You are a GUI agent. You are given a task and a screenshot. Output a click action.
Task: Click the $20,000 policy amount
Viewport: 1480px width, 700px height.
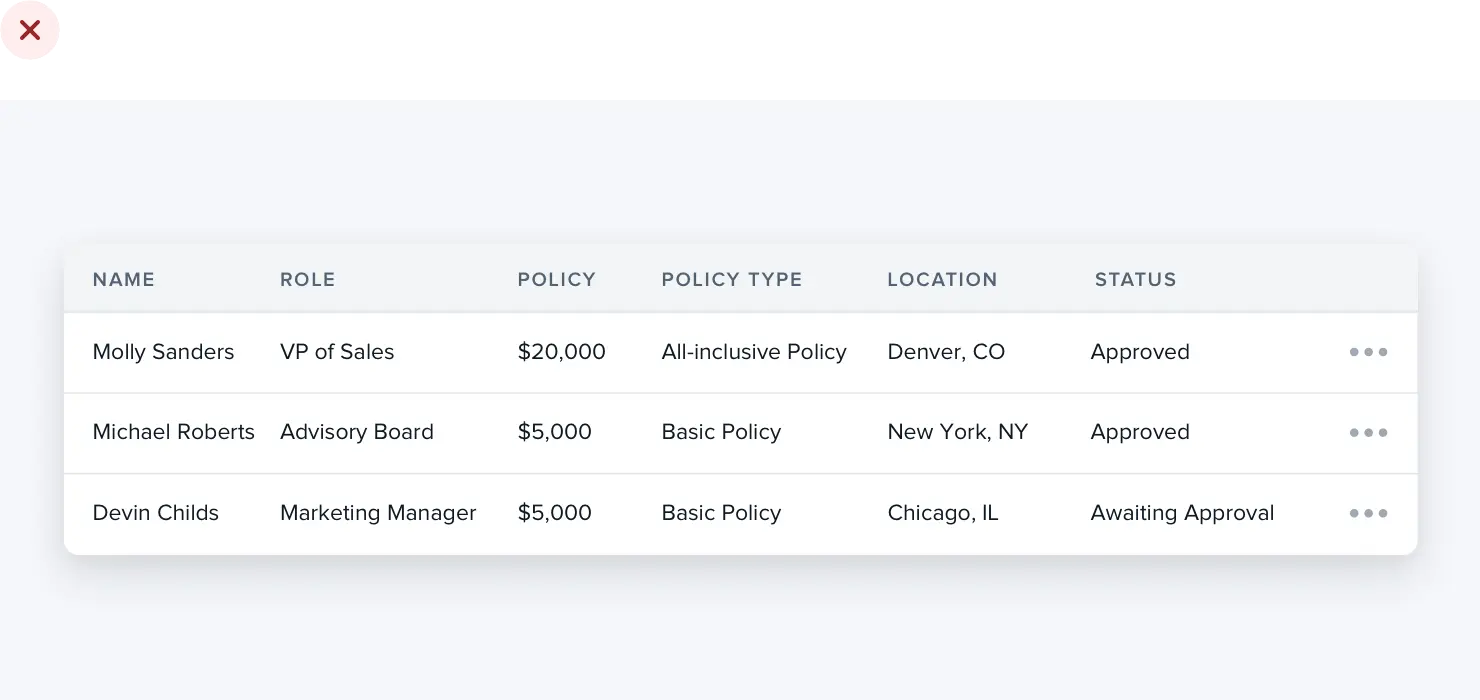tap(561, 352)
